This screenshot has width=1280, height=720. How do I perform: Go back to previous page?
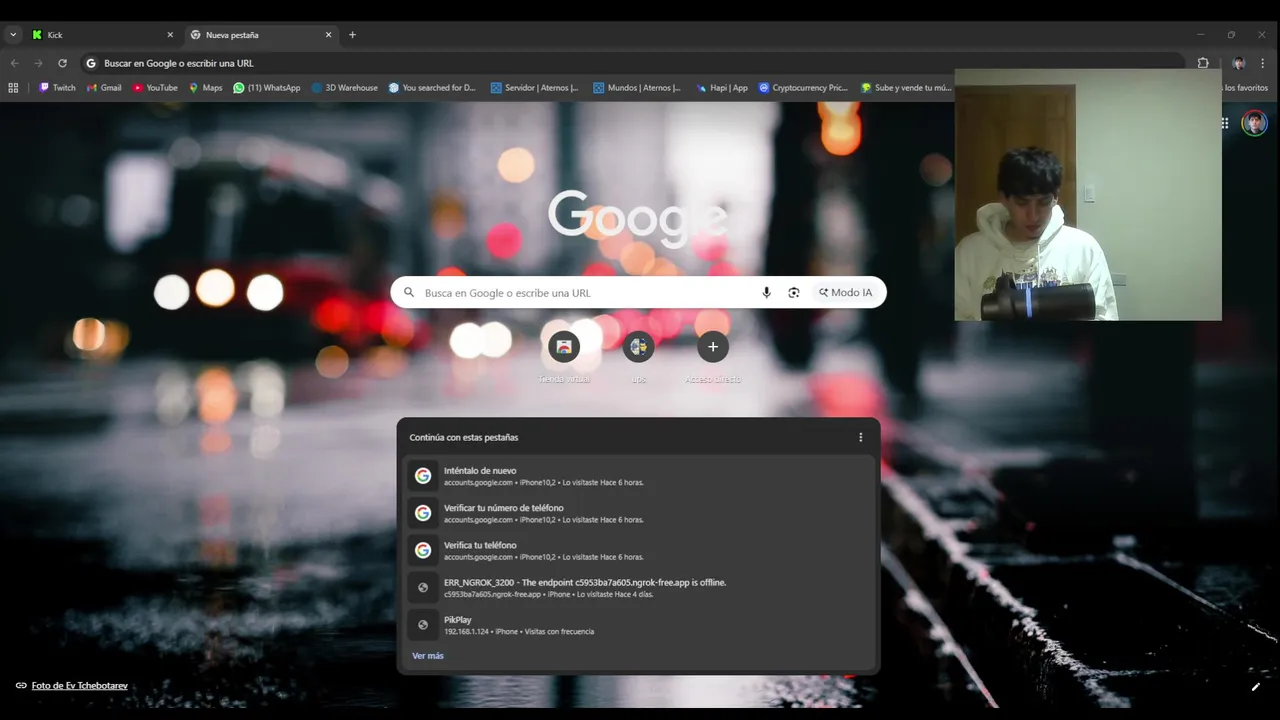pos(14,63)
